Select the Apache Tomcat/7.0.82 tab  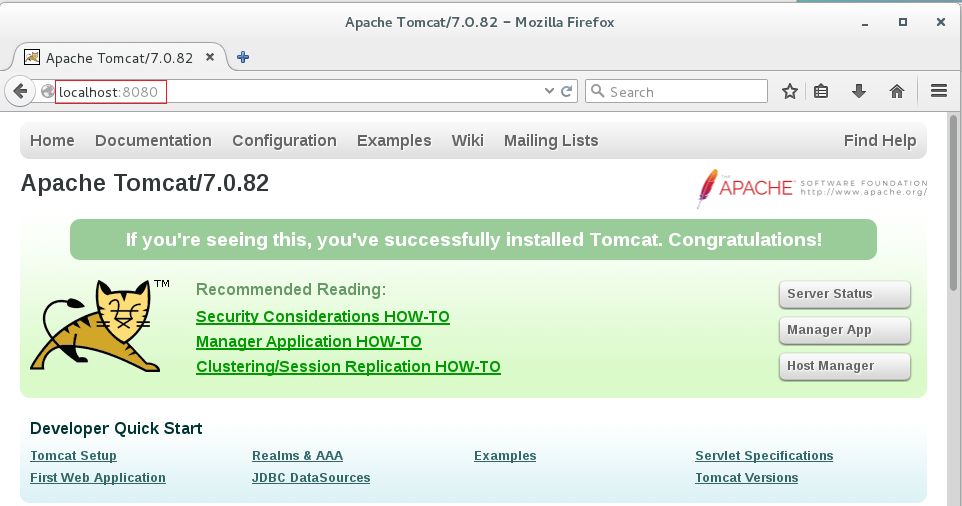[x=120, y=58]
